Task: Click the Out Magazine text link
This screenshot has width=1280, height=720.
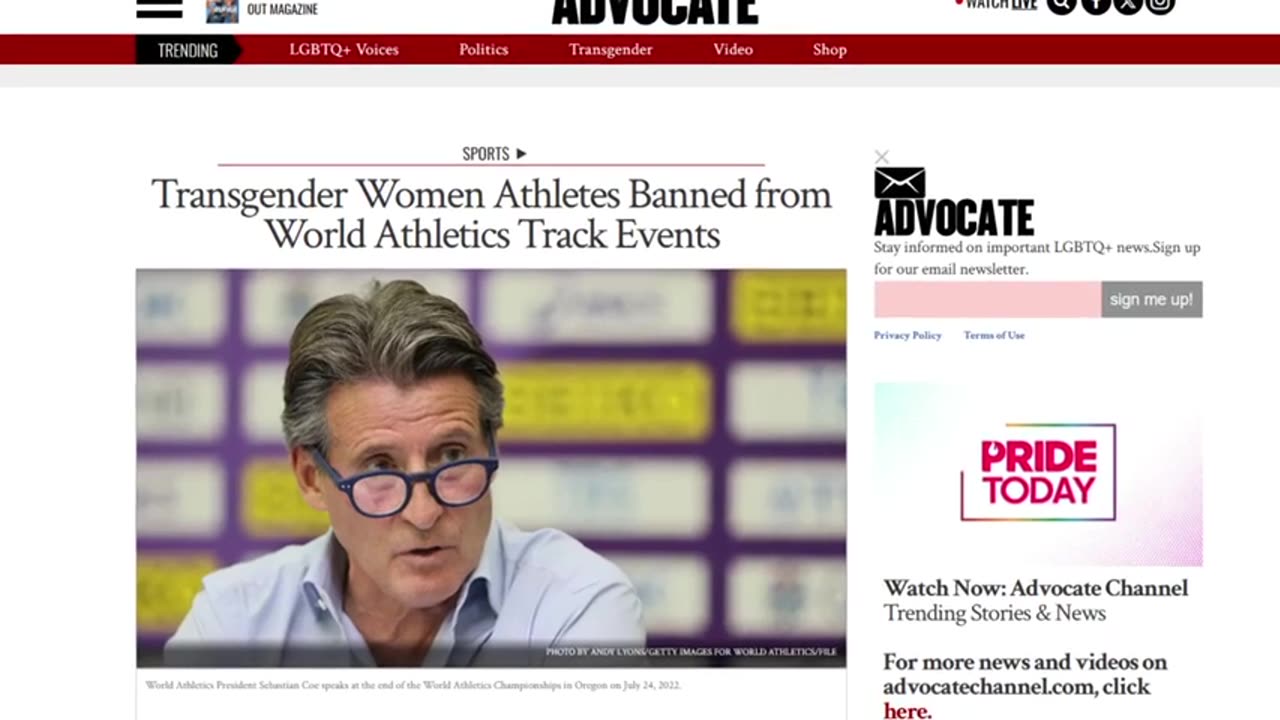Action: pyautogui.click(x=282, y=9)
